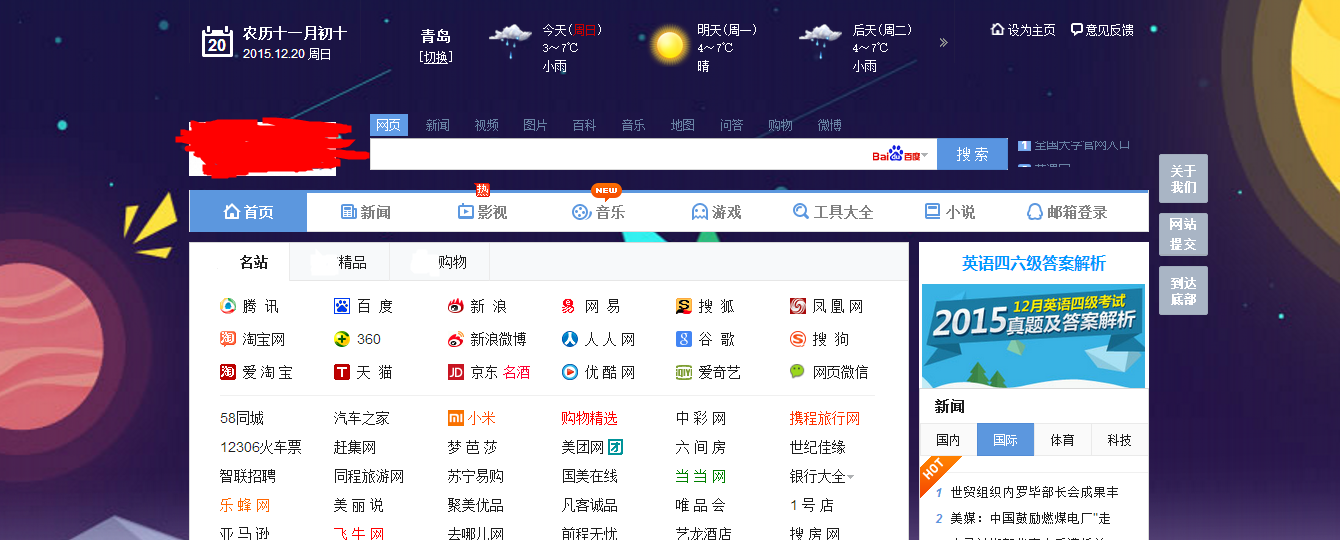Open the 英语四六级答案解析 heading link
Viewport: 1340px width, 540px height.
click(x=1034, y=263)
